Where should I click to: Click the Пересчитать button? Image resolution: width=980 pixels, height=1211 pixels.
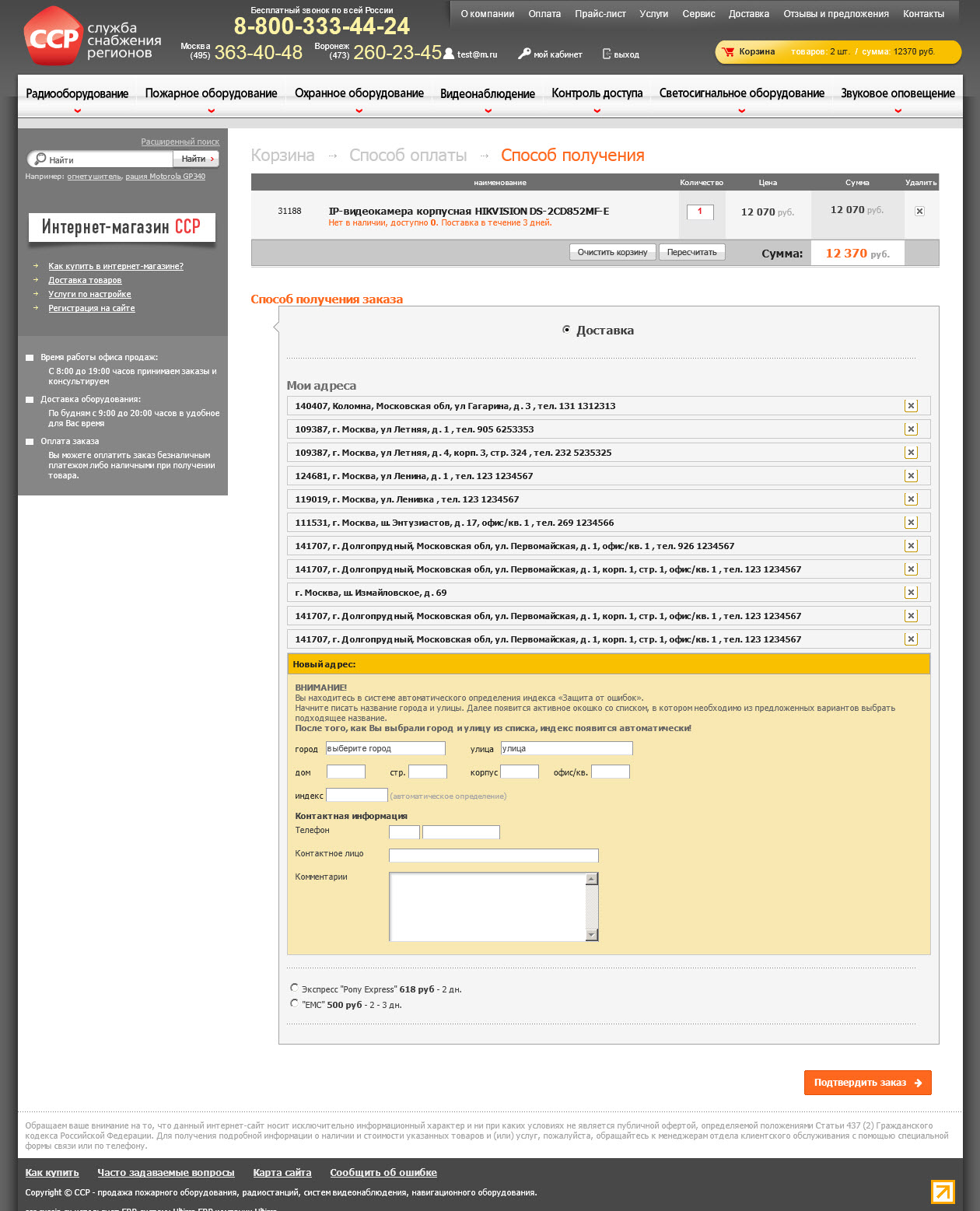click(x=691, y=253)
